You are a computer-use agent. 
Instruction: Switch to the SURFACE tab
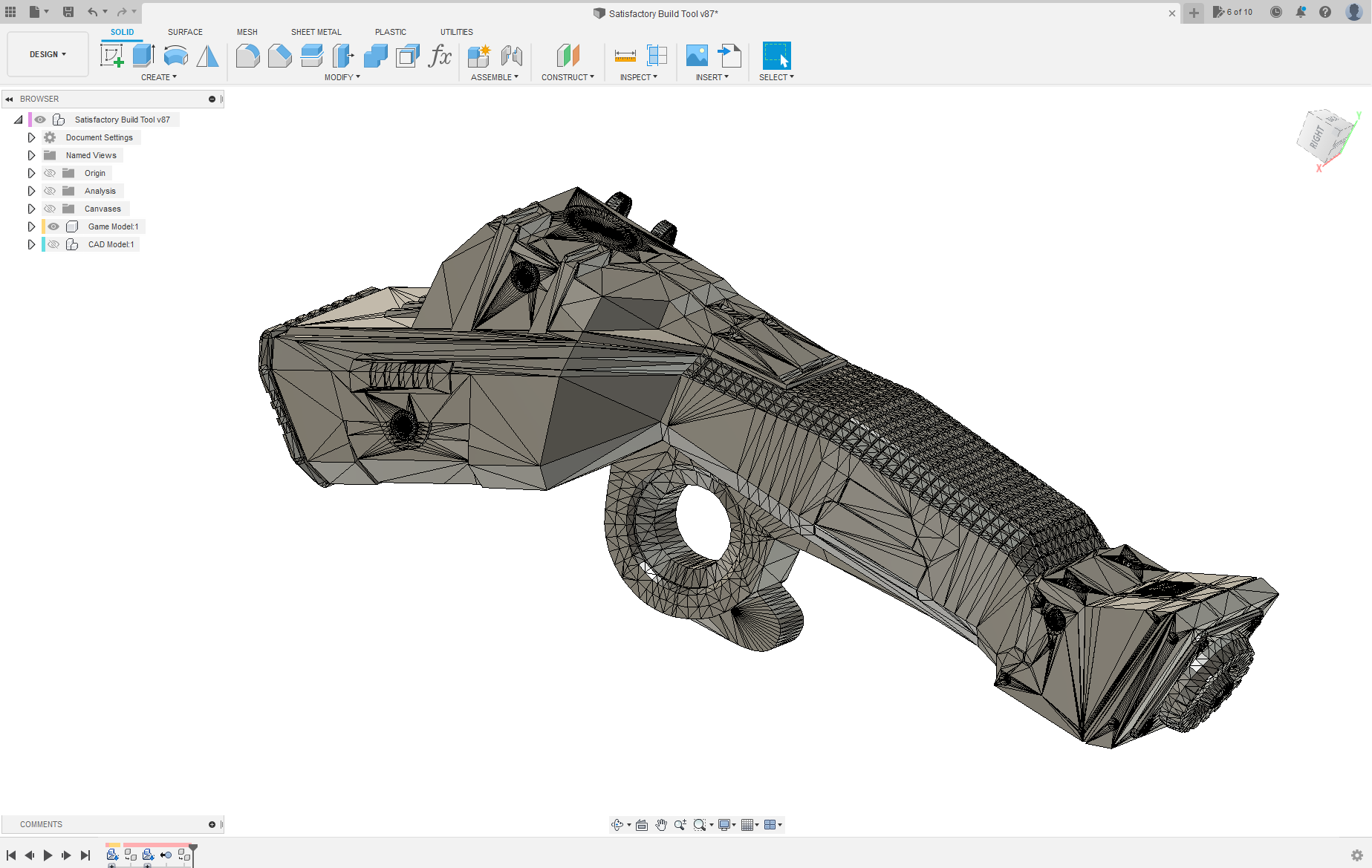[x=185, y=32]
